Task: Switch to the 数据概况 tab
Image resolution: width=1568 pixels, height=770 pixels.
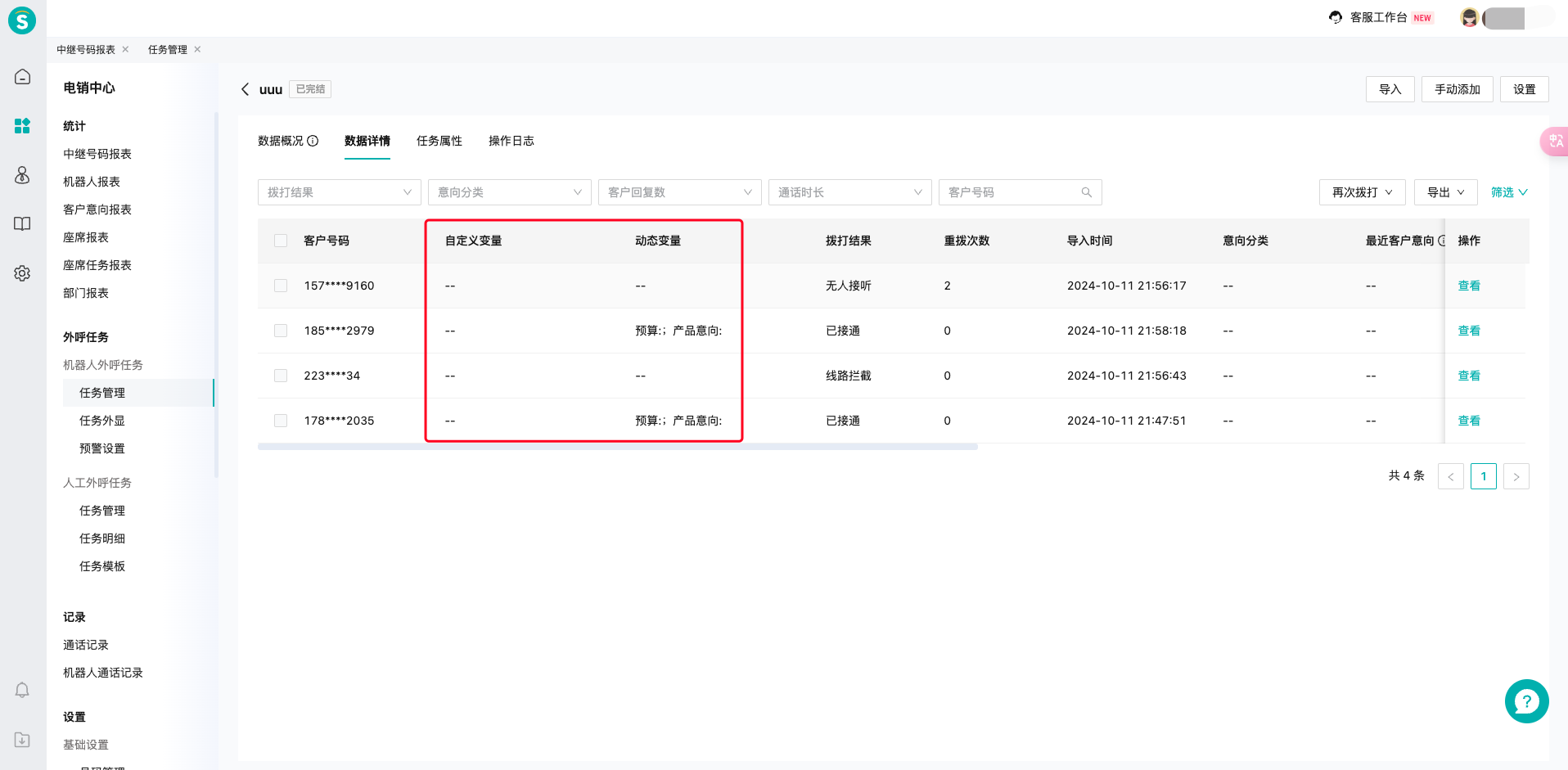Action: point(281,141)
